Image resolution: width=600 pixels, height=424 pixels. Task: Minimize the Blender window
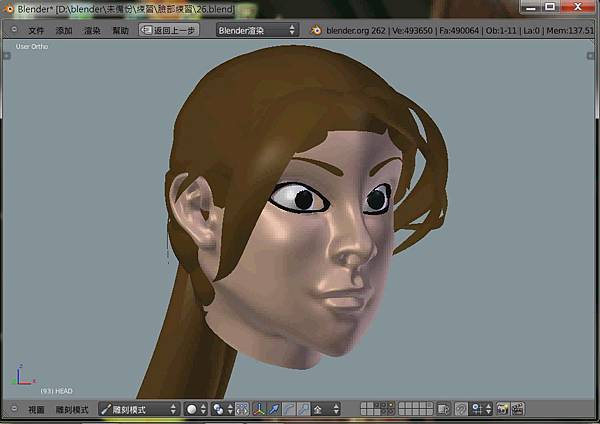pos(531,7)
